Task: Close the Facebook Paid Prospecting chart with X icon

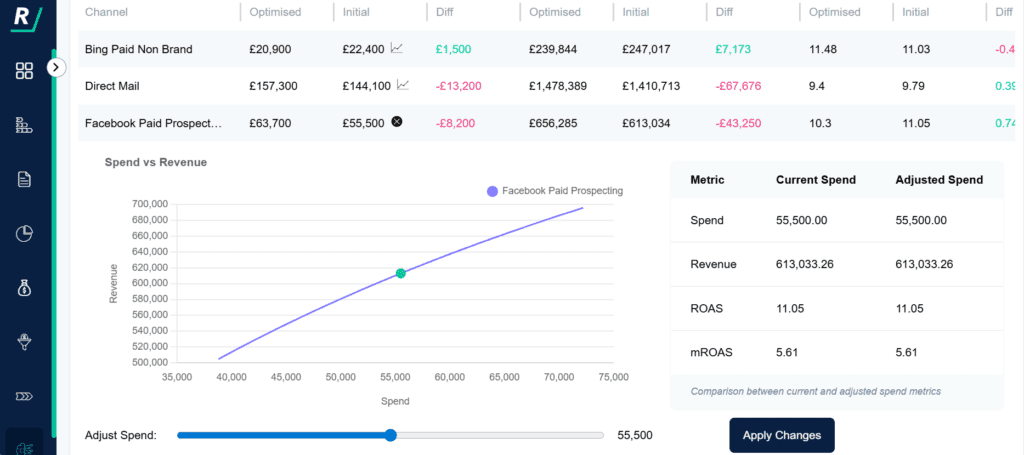Action: coord(397,122)
